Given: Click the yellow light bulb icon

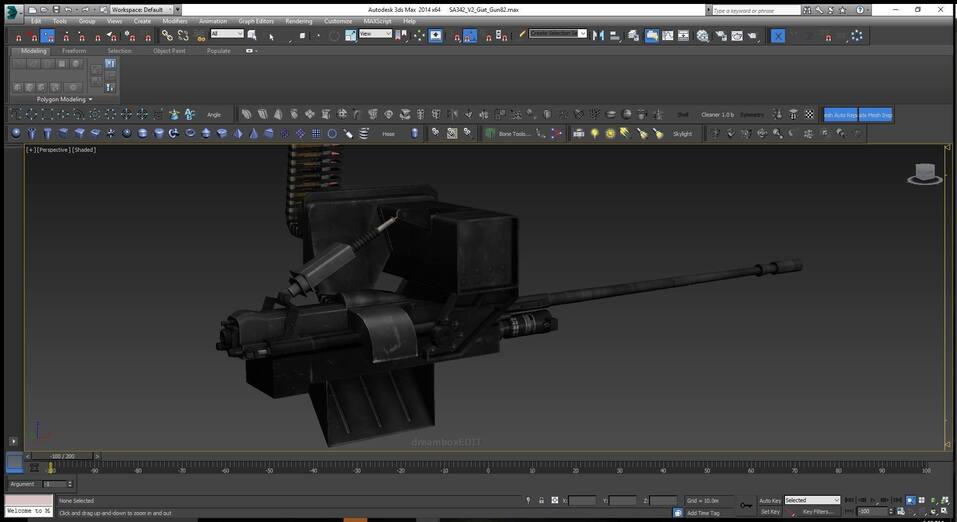Looking at the screenshot, I should pos(594,133).
